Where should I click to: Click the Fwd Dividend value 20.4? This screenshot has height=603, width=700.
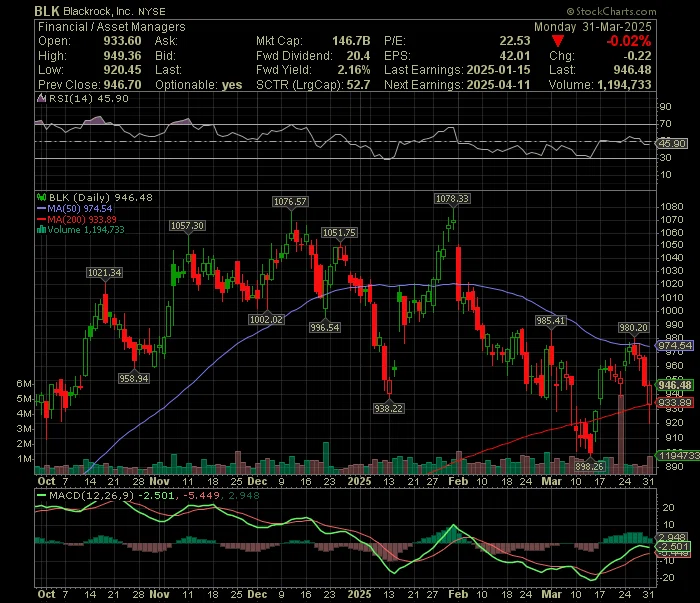(x=358, y=56)
